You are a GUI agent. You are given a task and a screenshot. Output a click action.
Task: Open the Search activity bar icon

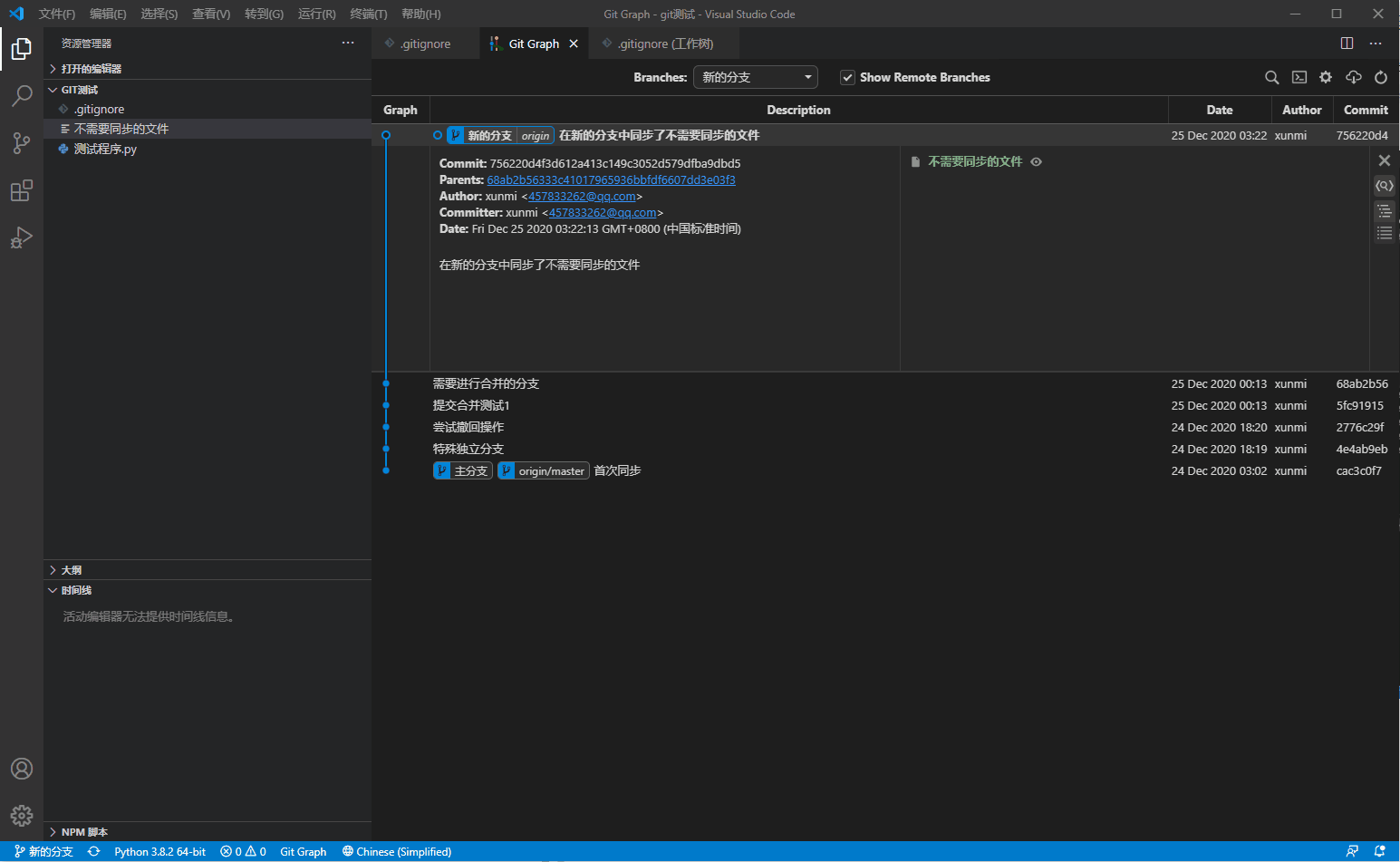pyautogui.click(x=22, y=96)
